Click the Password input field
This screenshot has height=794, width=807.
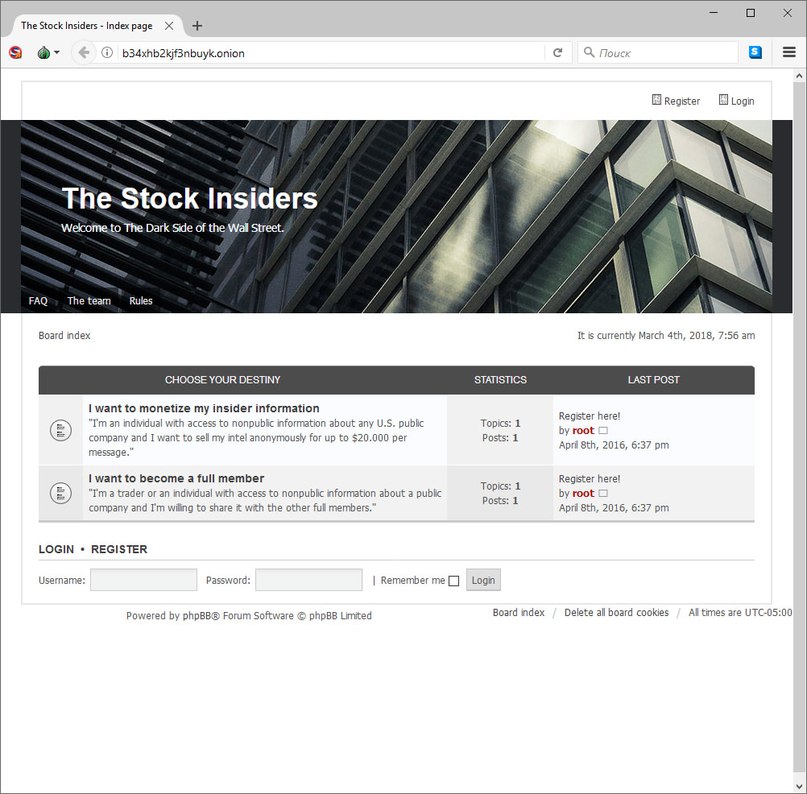tap(309, 580)
